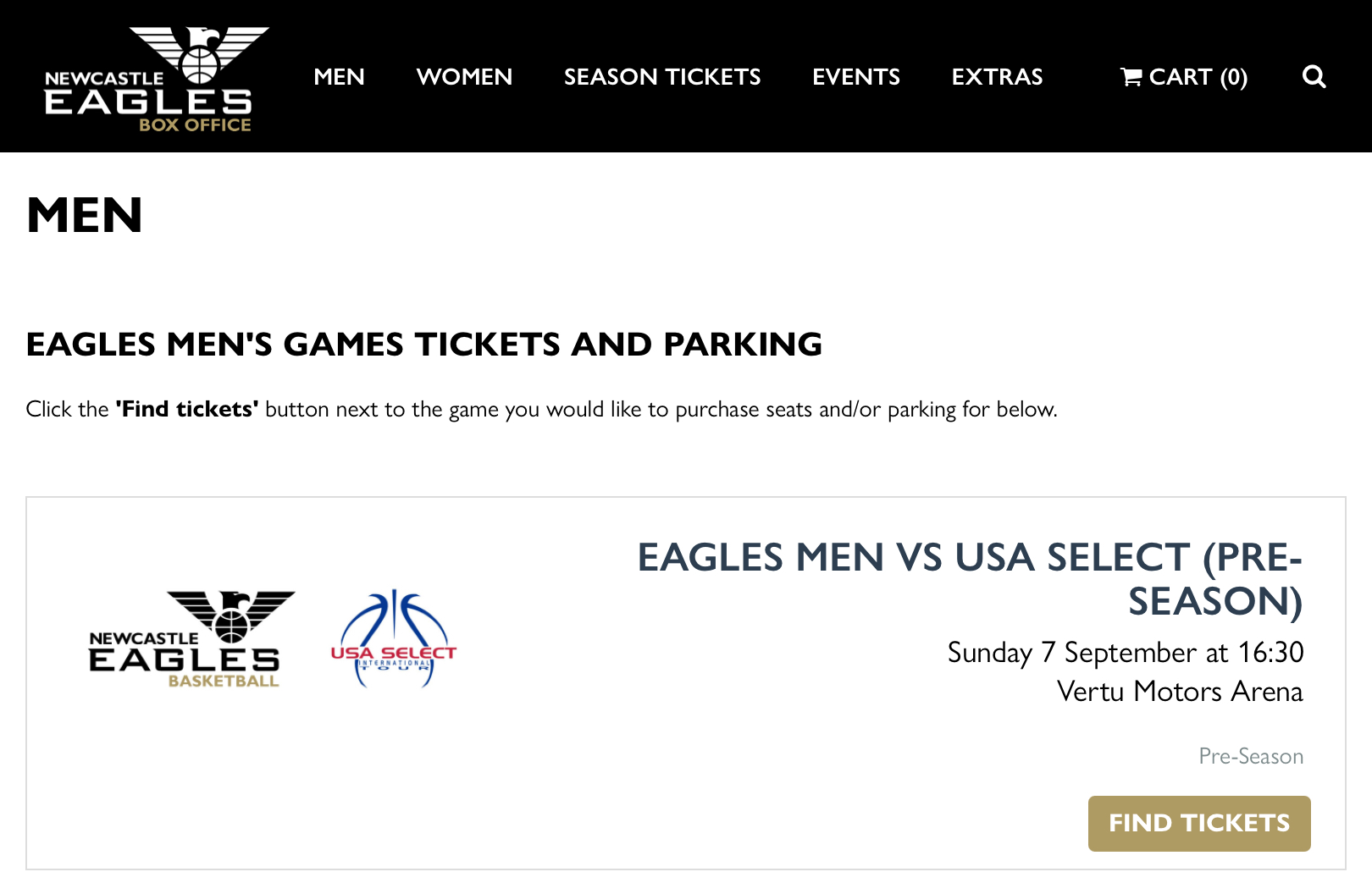This screenshot has height=883, width=1372.
Task: Click the USA Select International Tour logo
Action: point(394,640)
